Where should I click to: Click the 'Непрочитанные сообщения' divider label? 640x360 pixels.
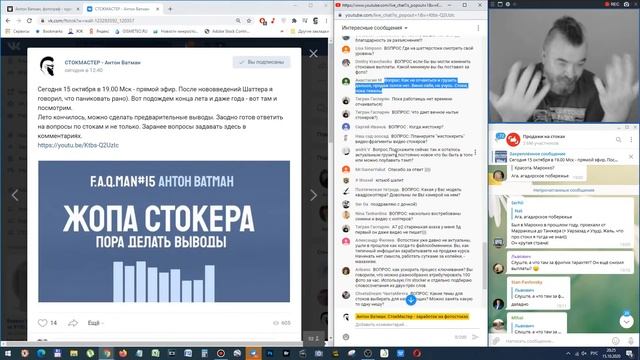[x=564, y=190]
